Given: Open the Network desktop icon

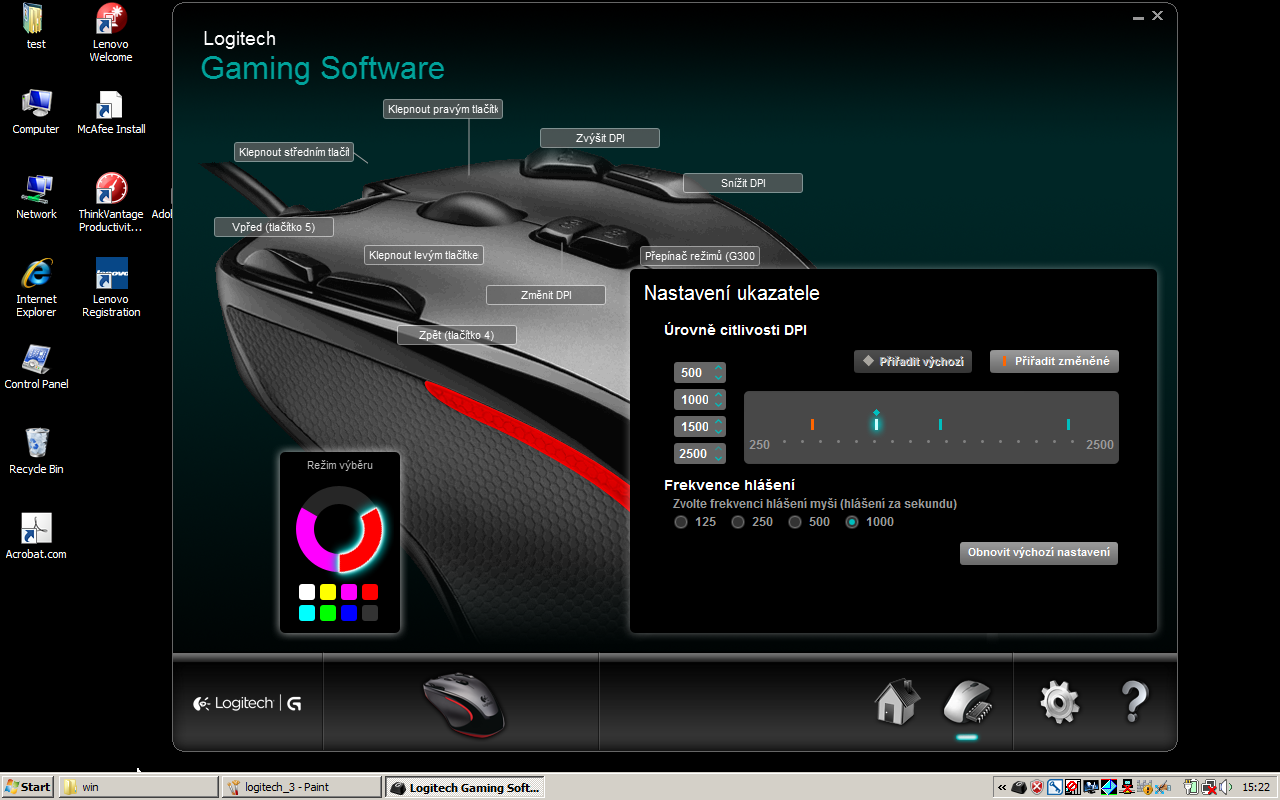Looking at the screenshot, I should (36, 197).
